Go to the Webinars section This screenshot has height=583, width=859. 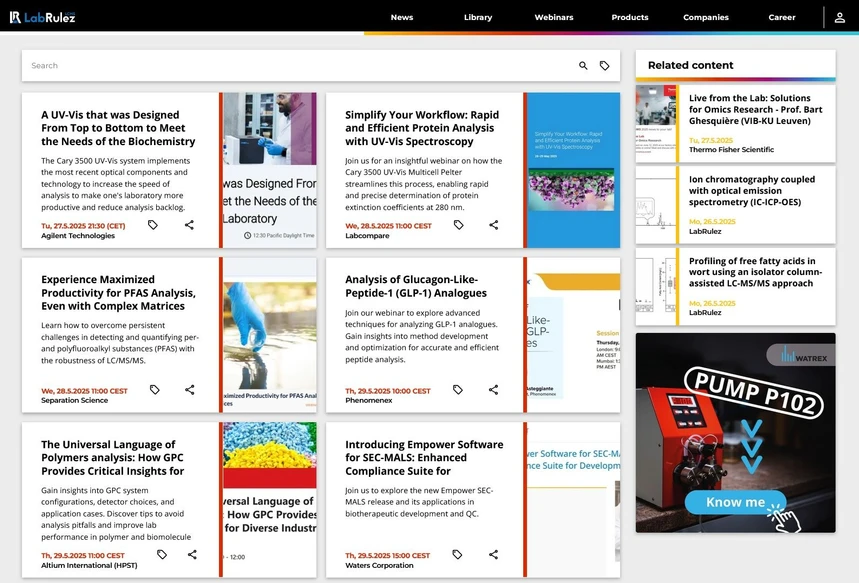pos(554,17)
